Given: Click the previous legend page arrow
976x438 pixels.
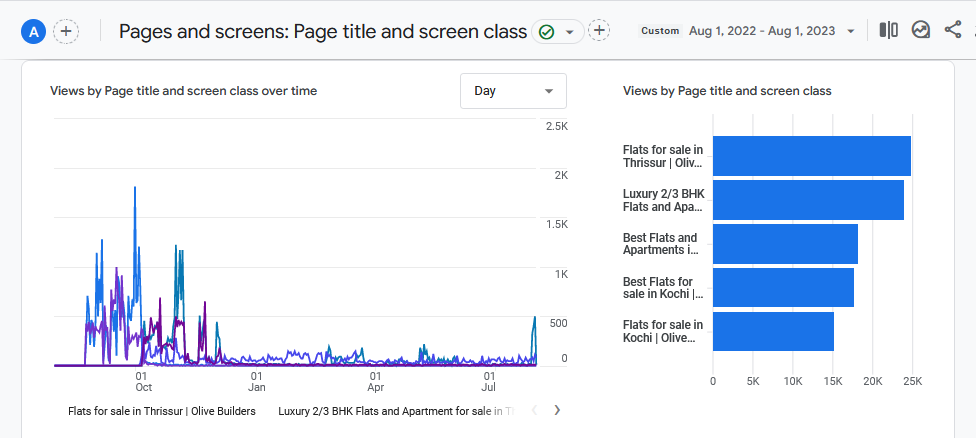Looking at the screenshot, I should point(534,410).
